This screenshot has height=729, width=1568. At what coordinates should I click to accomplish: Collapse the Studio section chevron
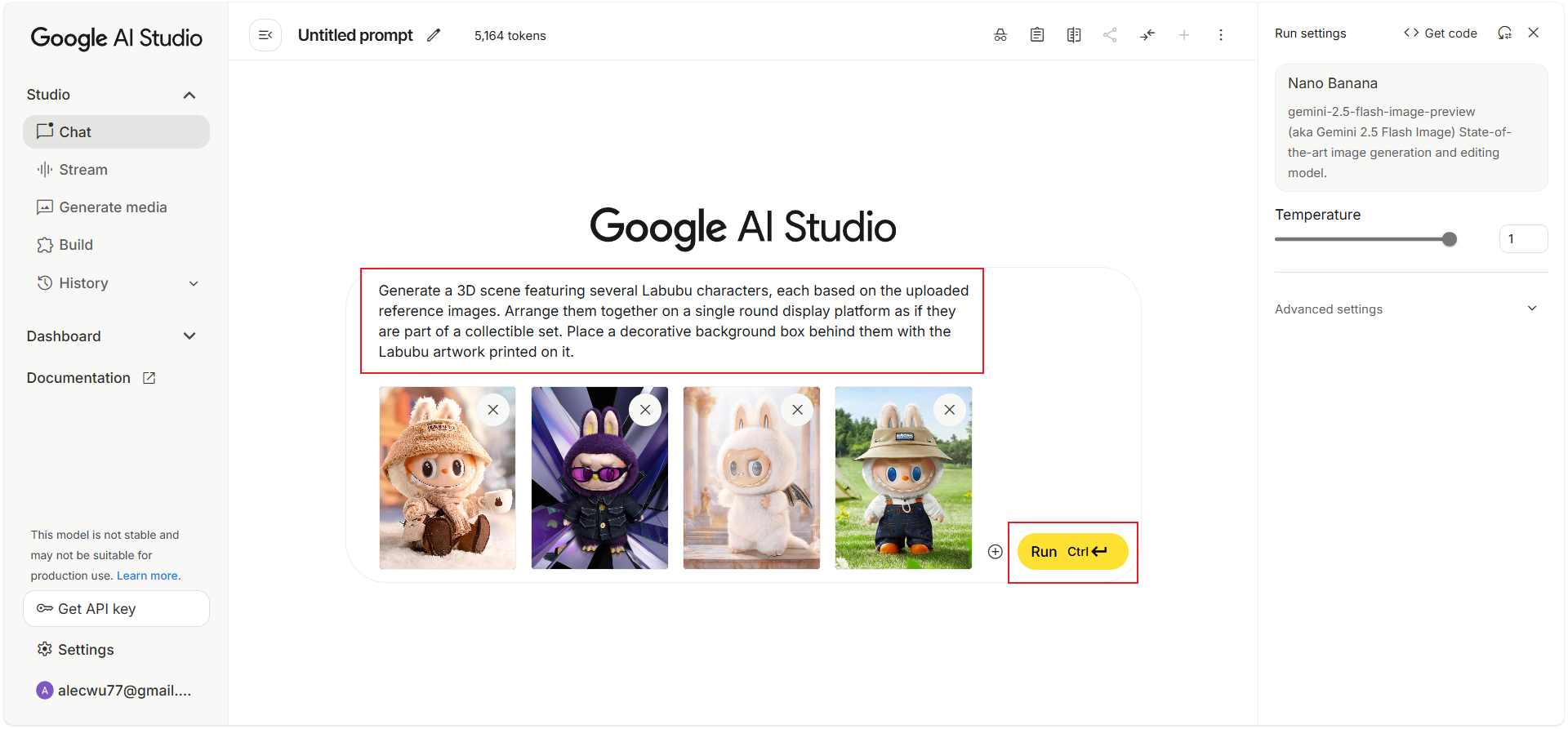(x=189, y=95)
